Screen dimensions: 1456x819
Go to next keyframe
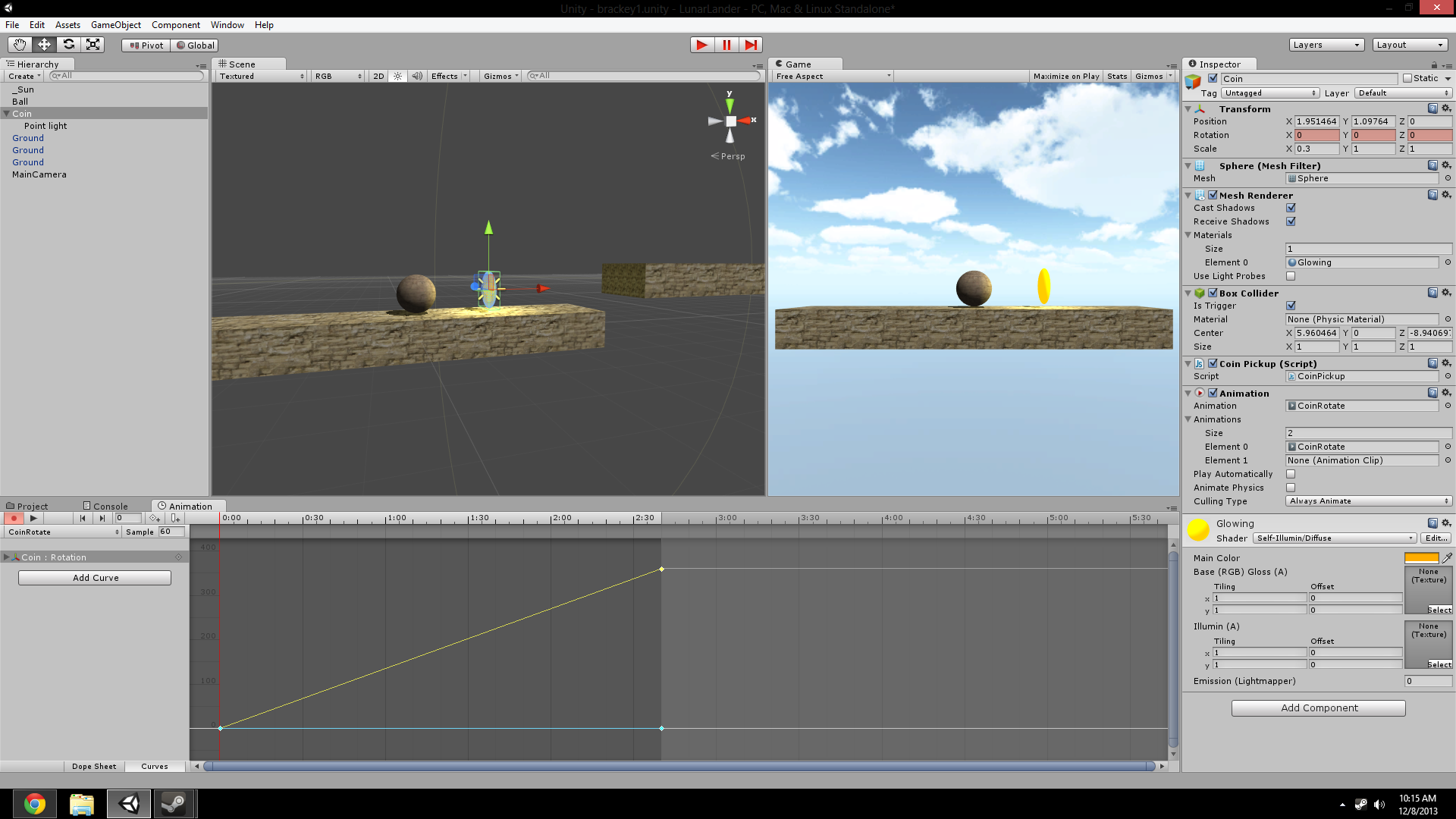coord(102,518)
